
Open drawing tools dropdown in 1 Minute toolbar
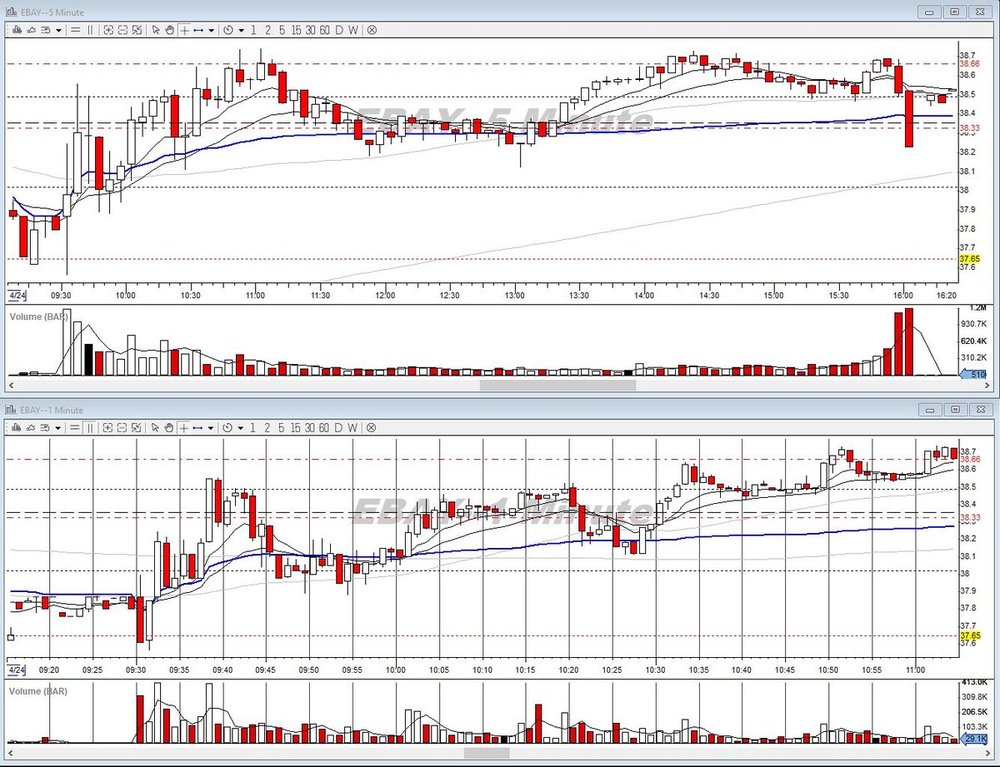pos(211,427)
